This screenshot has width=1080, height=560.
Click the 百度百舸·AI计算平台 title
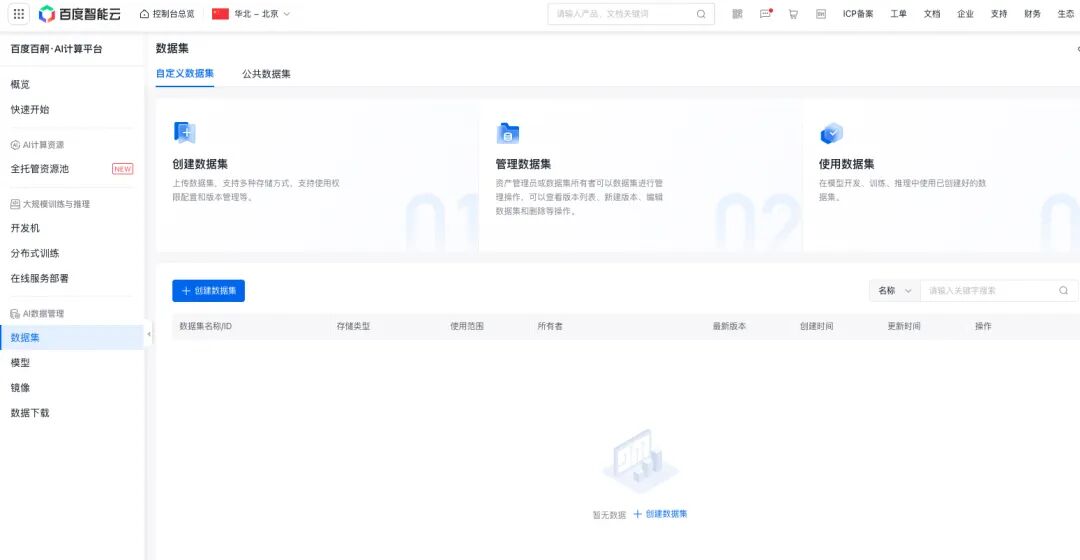pos(56,49)
